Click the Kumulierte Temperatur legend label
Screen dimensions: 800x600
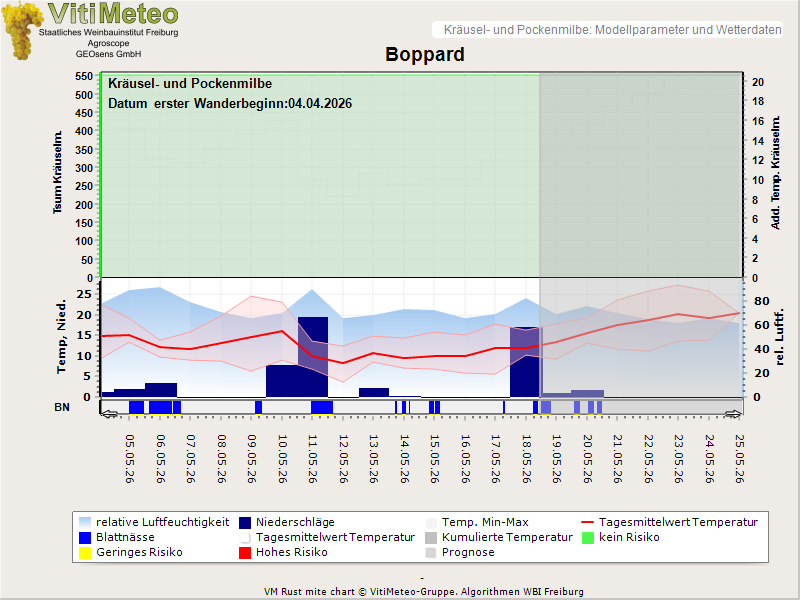(507, 537)
